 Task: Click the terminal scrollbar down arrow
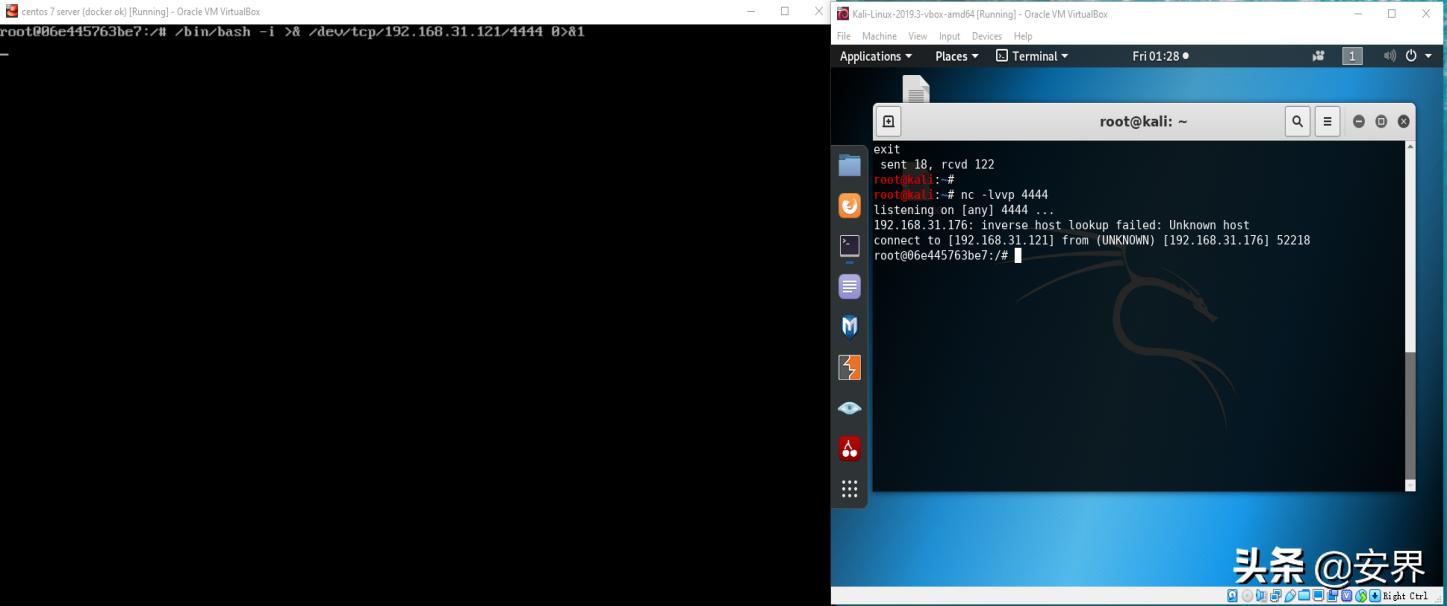click(x=1410, y=486)
